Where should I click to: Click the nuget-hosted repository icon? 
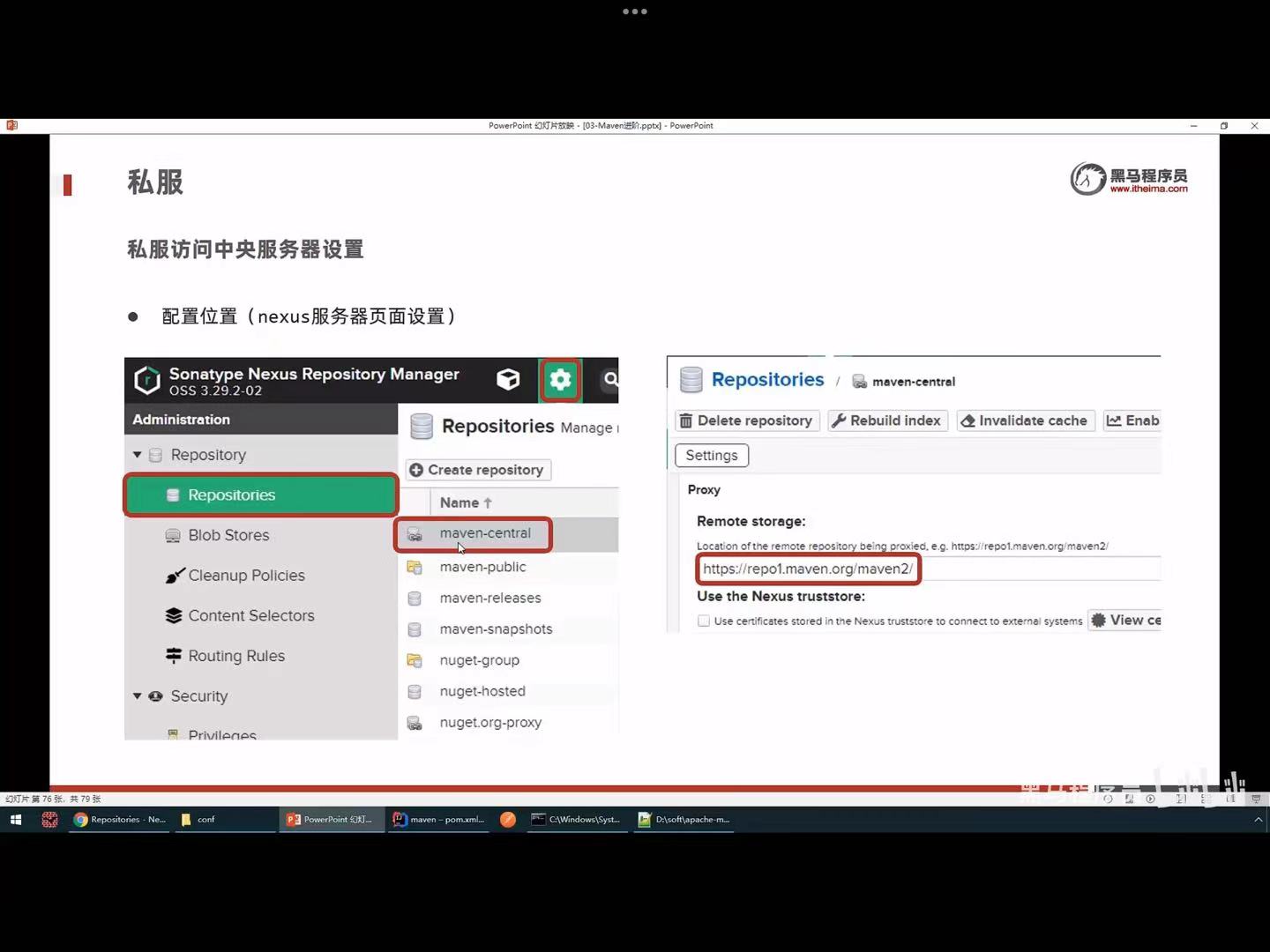point(415,691)
